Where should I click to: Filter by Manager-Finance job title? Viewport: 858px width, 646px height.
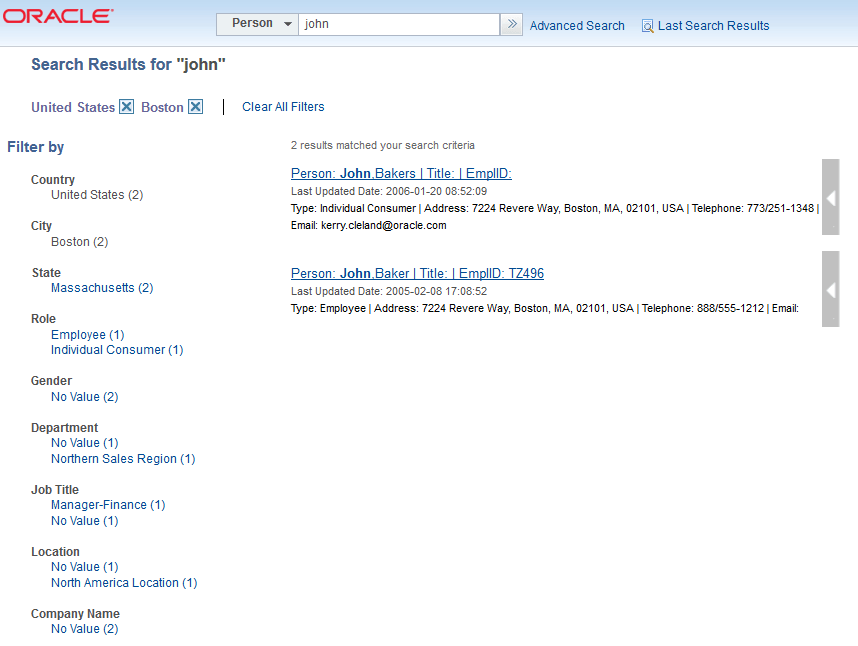[108, 504]
